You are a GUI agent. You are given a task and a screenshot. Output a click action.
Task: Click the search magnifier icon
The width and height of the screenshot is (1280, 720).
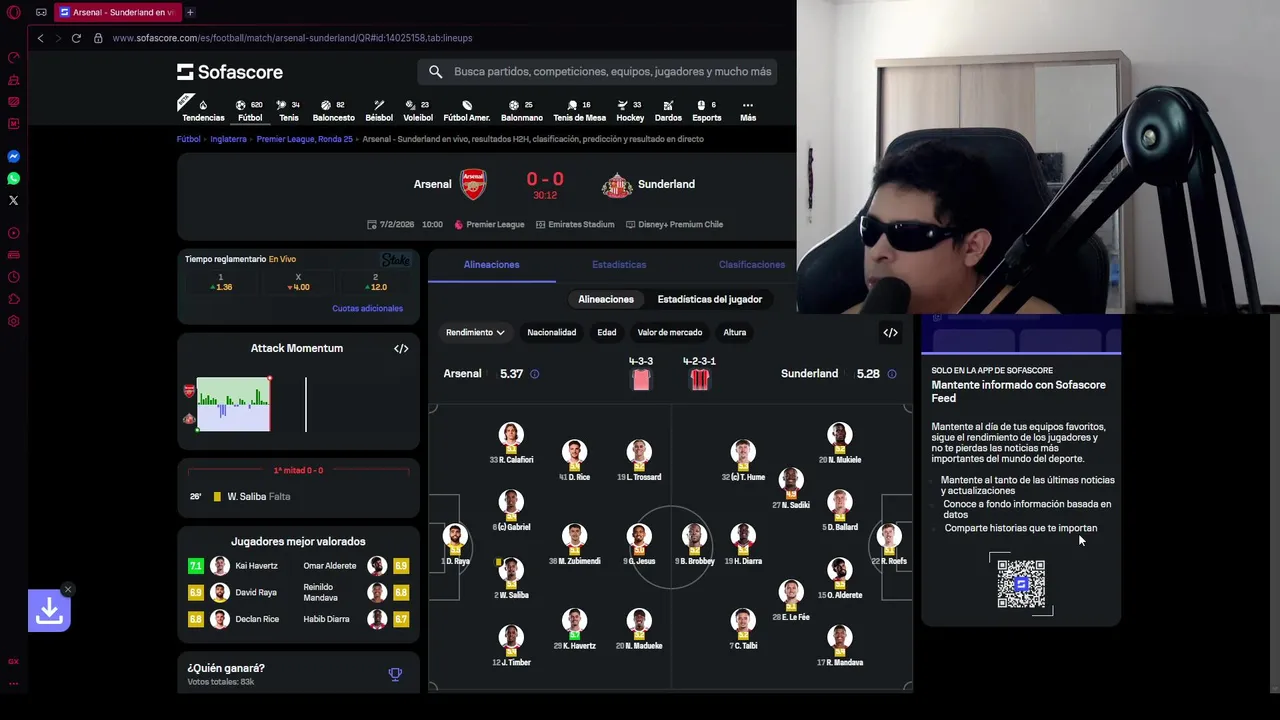435,71
